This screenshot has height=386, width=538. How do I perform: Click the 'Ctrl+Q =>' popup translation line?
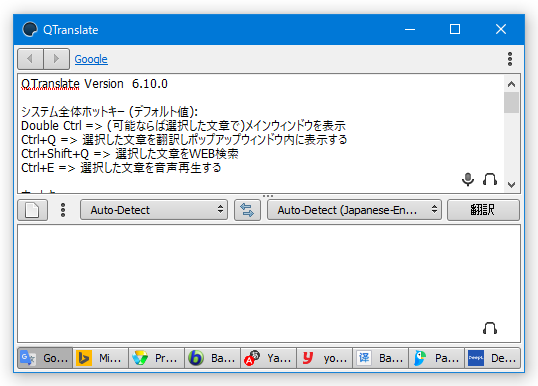(184, 140)
